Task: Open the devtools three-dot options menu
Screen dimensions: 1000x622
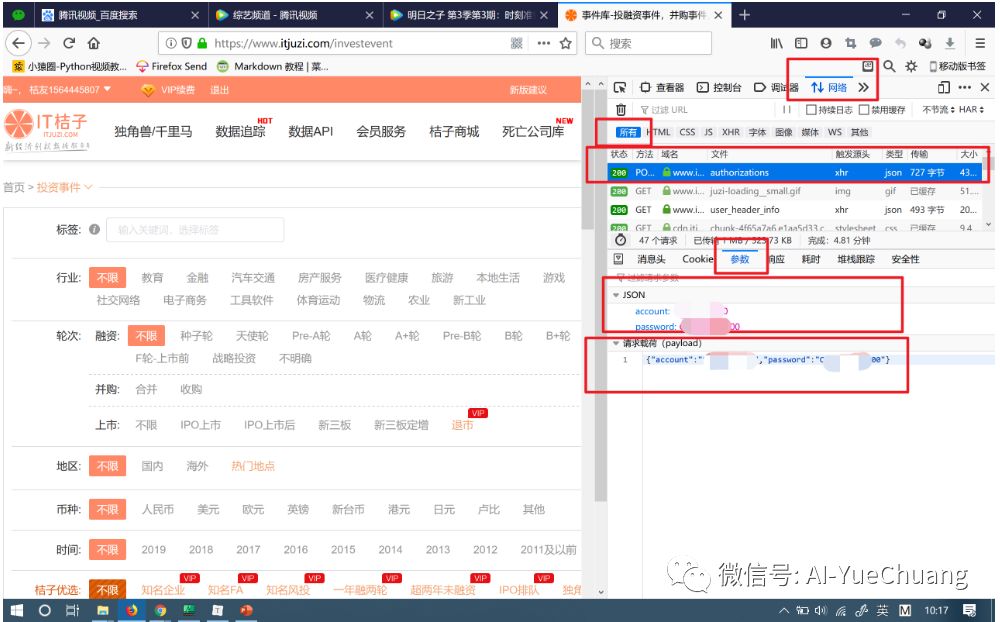Action: tap(964, 87)
